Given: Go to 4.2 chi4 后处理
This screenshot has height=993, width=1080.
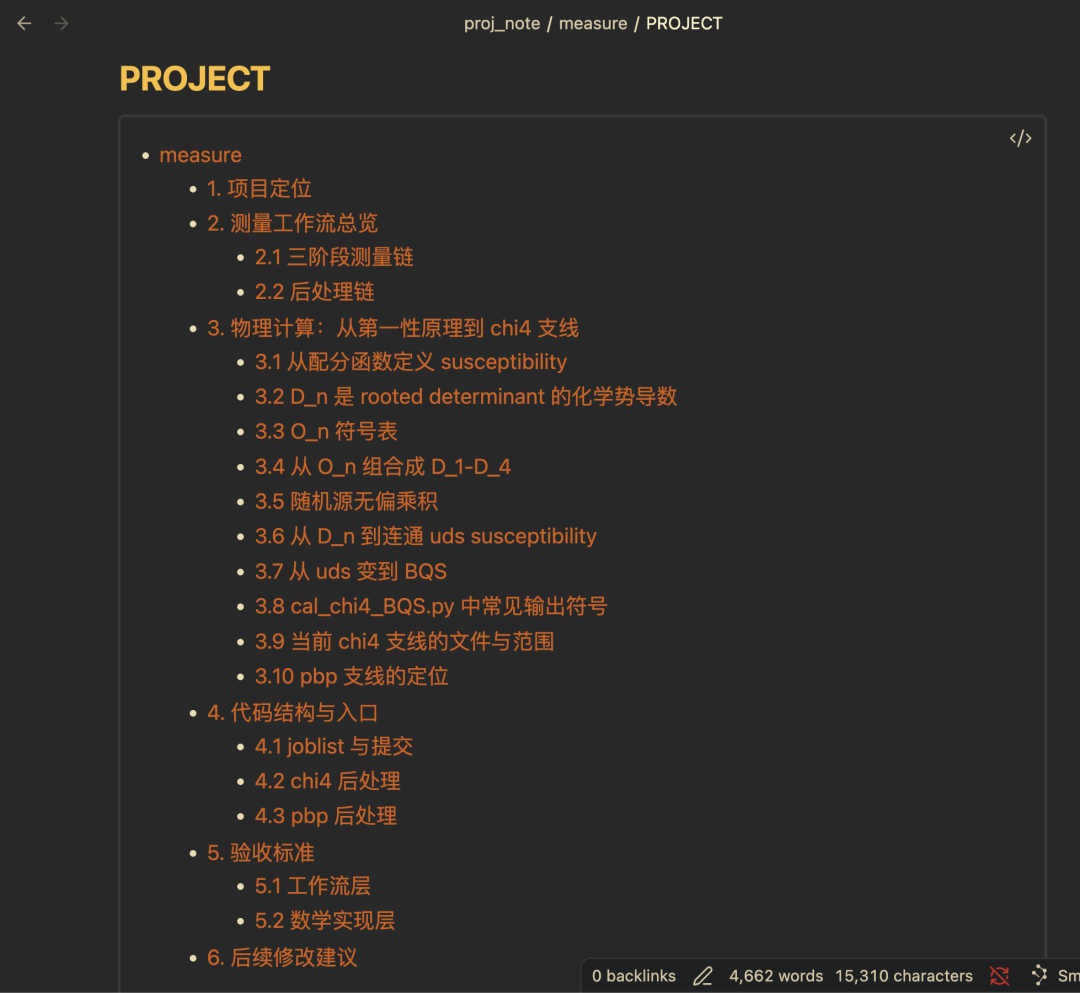Looking at the screenshot, I should [328, 781].
